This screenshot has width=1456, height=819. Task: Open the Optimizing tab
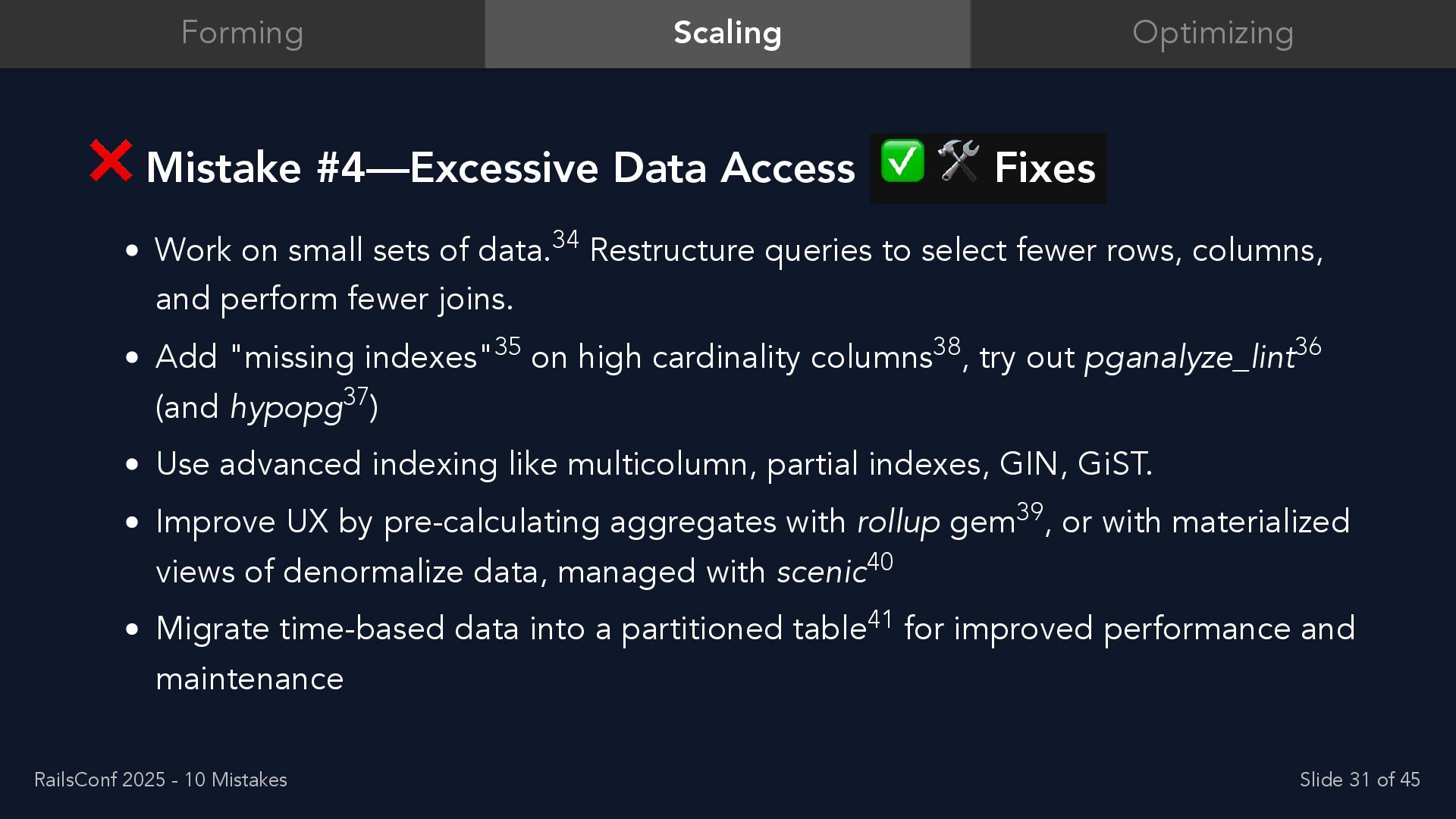point(1213,33)
